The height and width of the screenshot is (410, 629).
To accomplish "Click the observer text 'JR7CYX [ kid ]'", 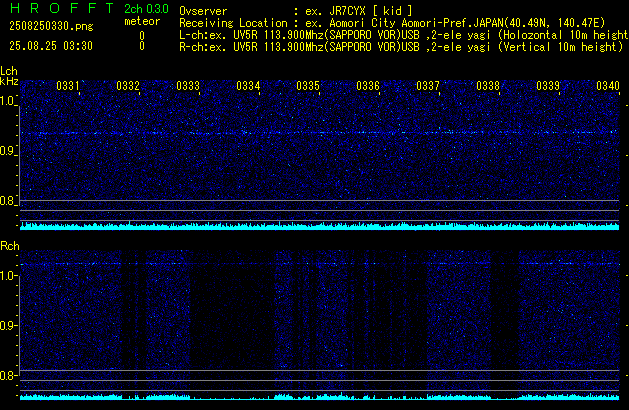I will point(371,11).
